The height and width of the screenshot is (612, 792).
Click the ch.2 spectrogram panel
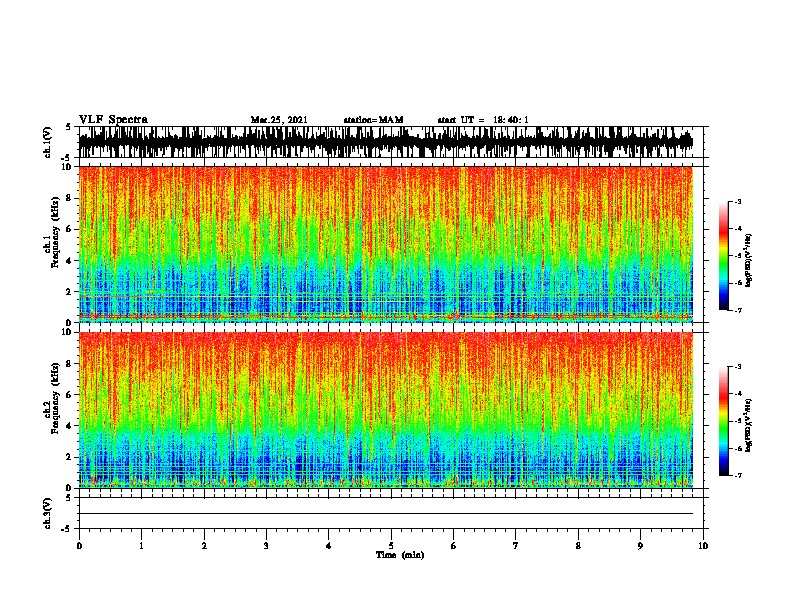[386, 410]
